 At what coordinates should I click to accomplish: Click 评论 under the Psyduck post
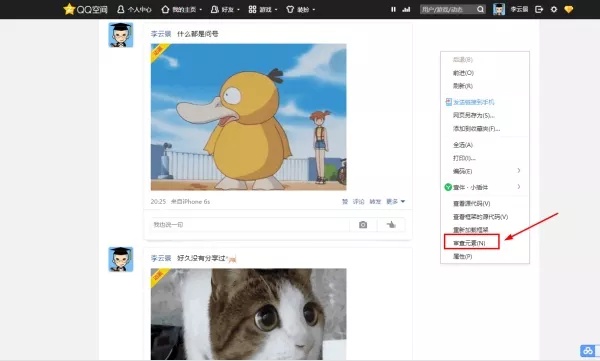pyautogui.click(x=359, y=202)
